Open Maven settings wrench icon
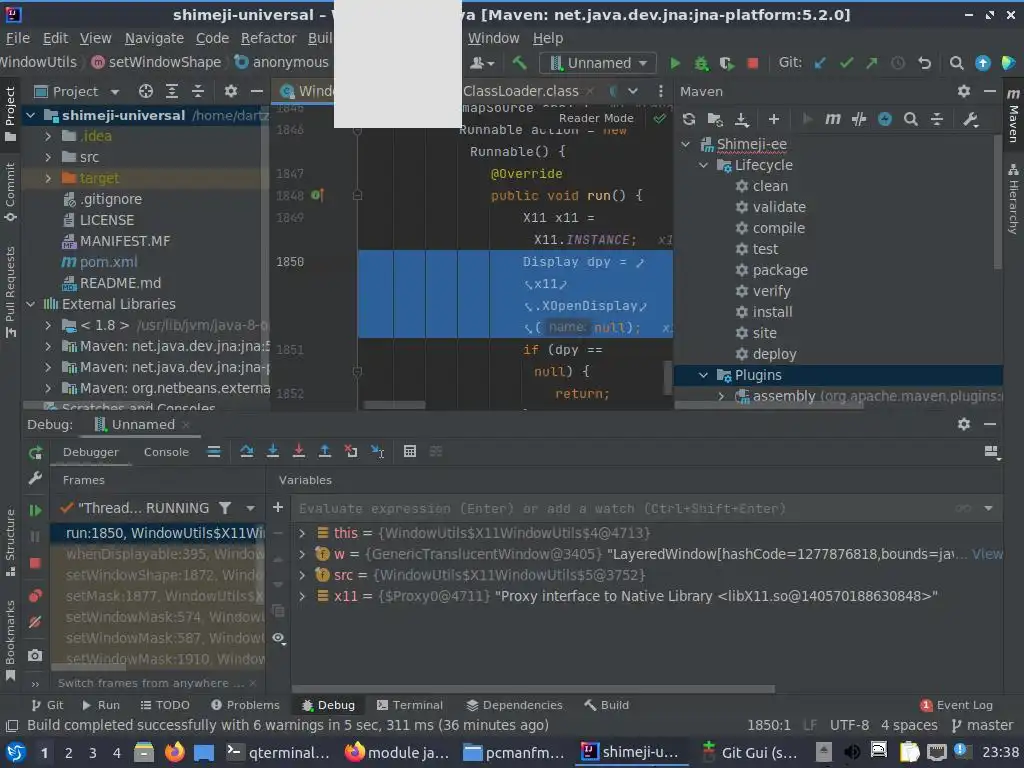This screenshot has width=1024, height=768. coord(970,120)
